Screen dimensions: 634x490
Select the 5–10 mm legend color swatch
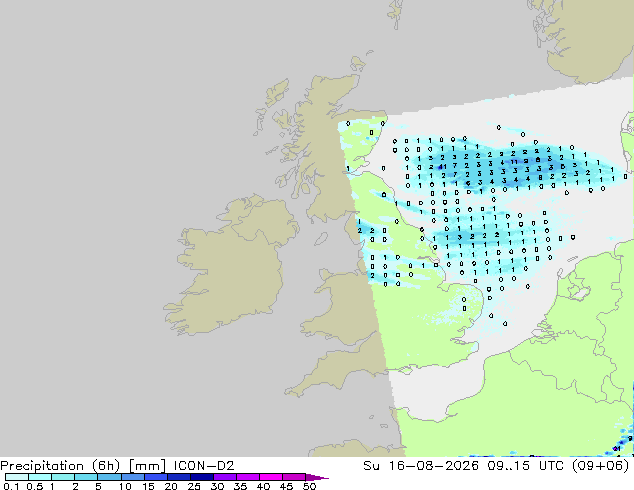coord(109,477)
